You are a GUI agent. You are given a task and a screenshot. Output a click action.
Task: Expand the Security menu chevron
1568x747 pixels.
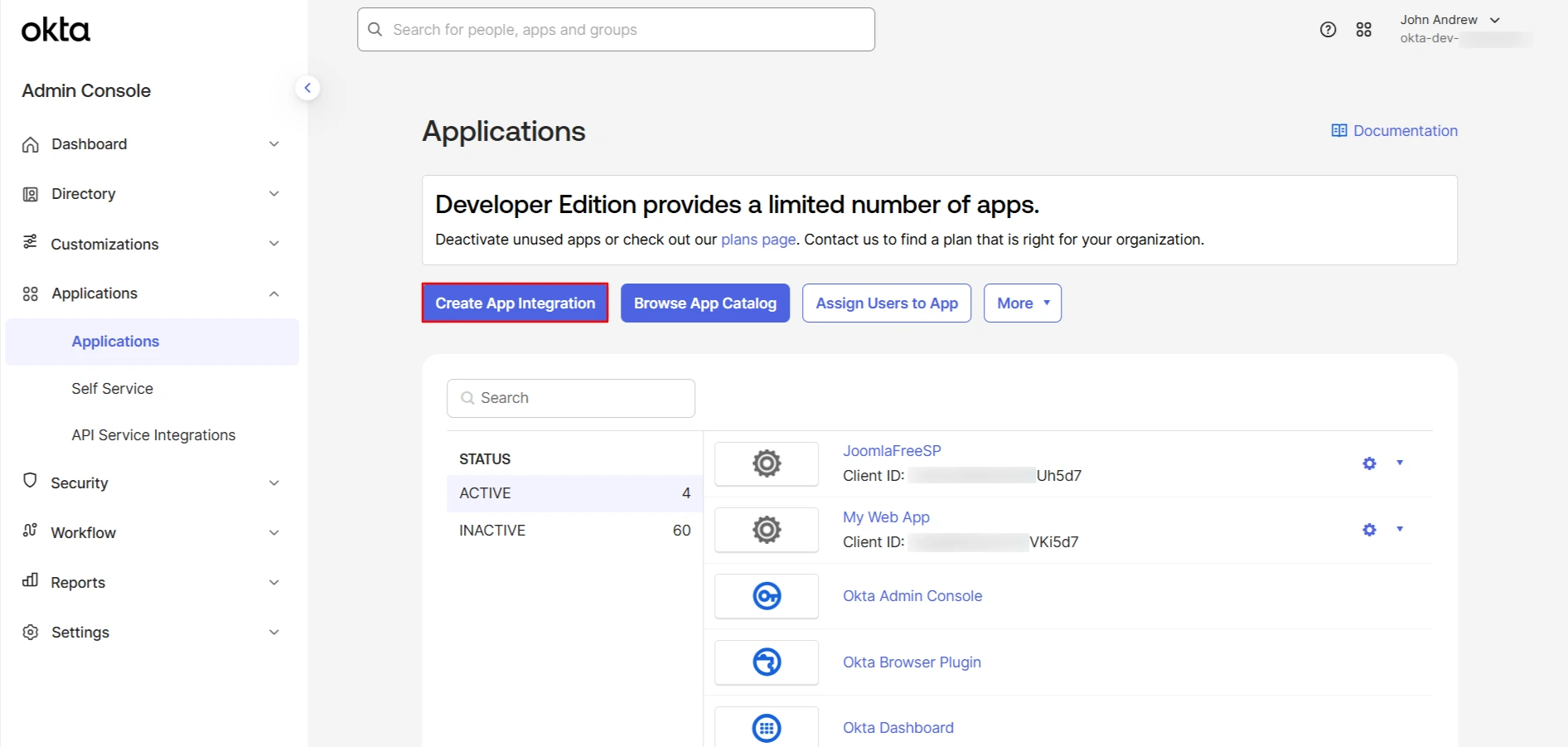(x=274, y=483)
